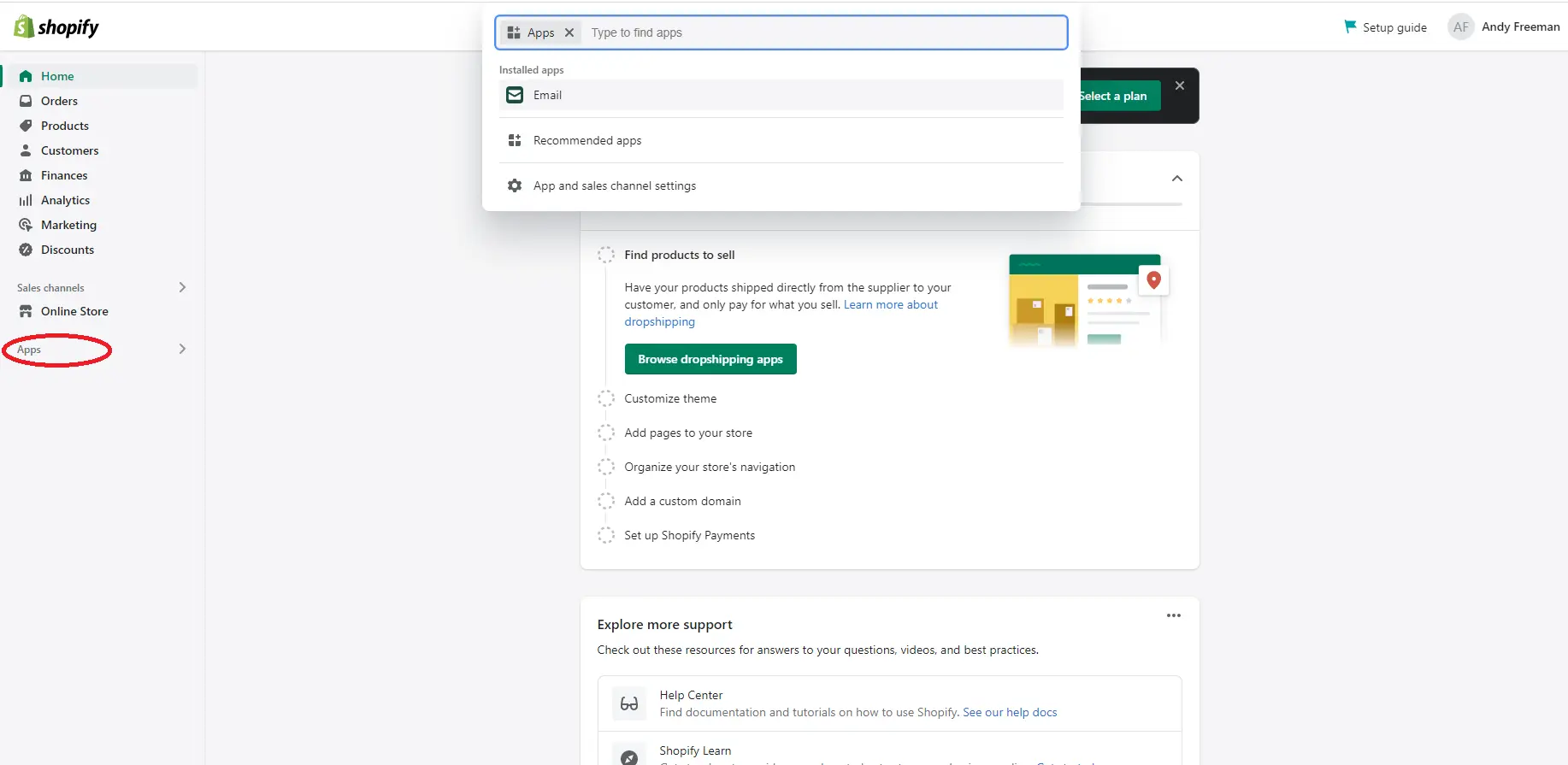This screenshot has height=765, width=1568.
Task: Click the Products tag icon
Action: point(26,126)
